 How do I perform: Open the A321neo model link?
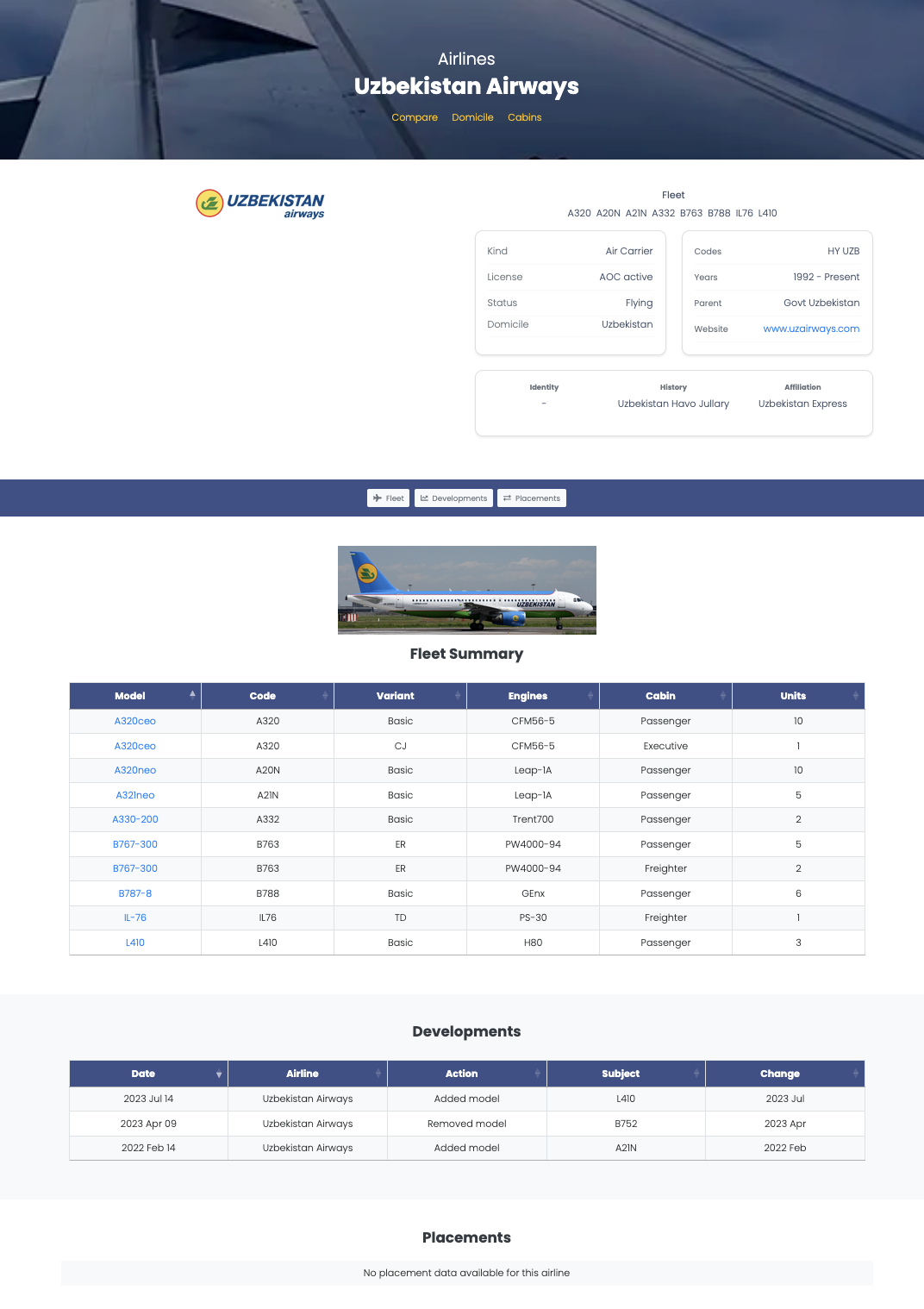[135, 795]
